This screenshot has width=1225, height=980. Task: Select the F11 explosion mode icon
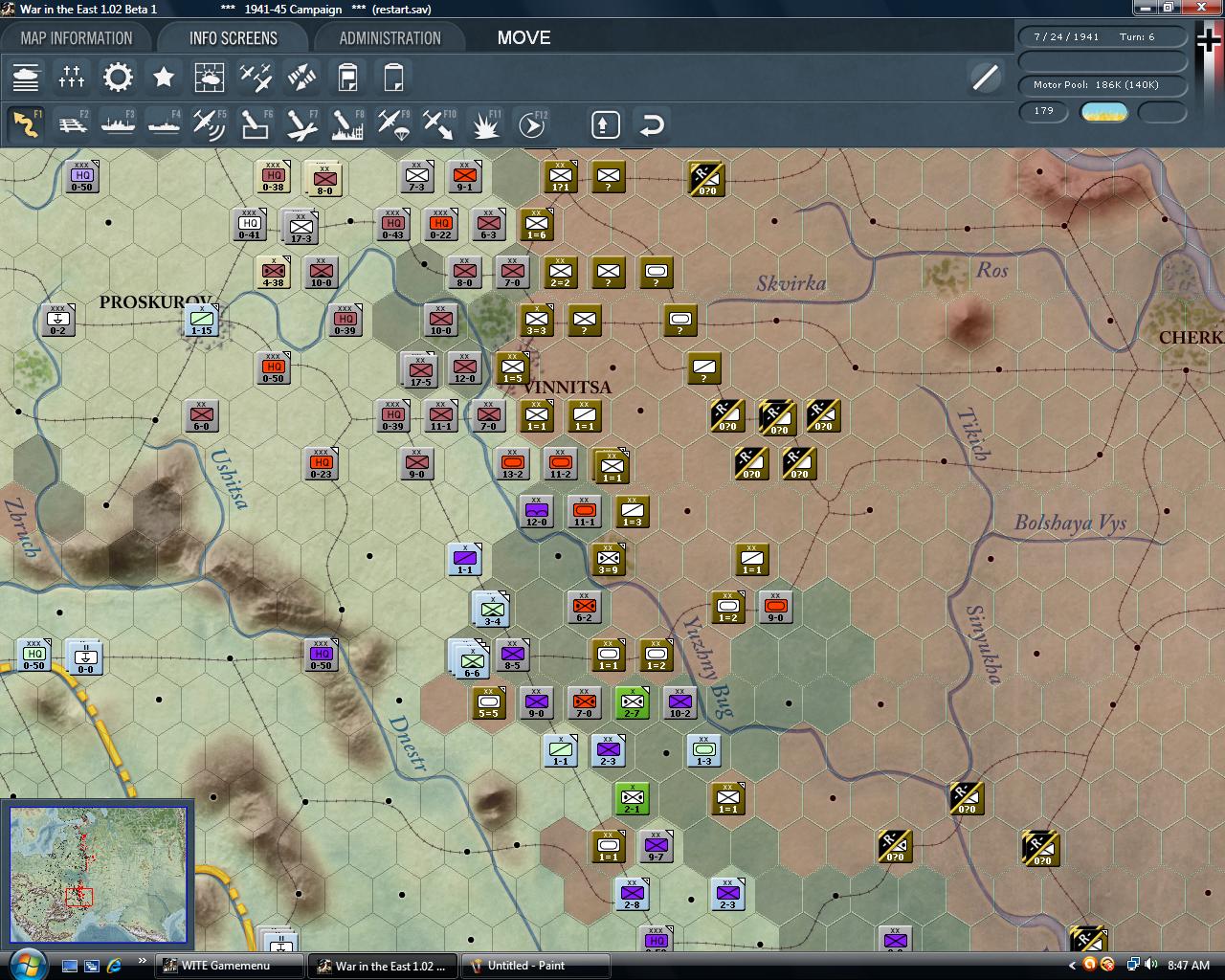[x=485, y=124]
